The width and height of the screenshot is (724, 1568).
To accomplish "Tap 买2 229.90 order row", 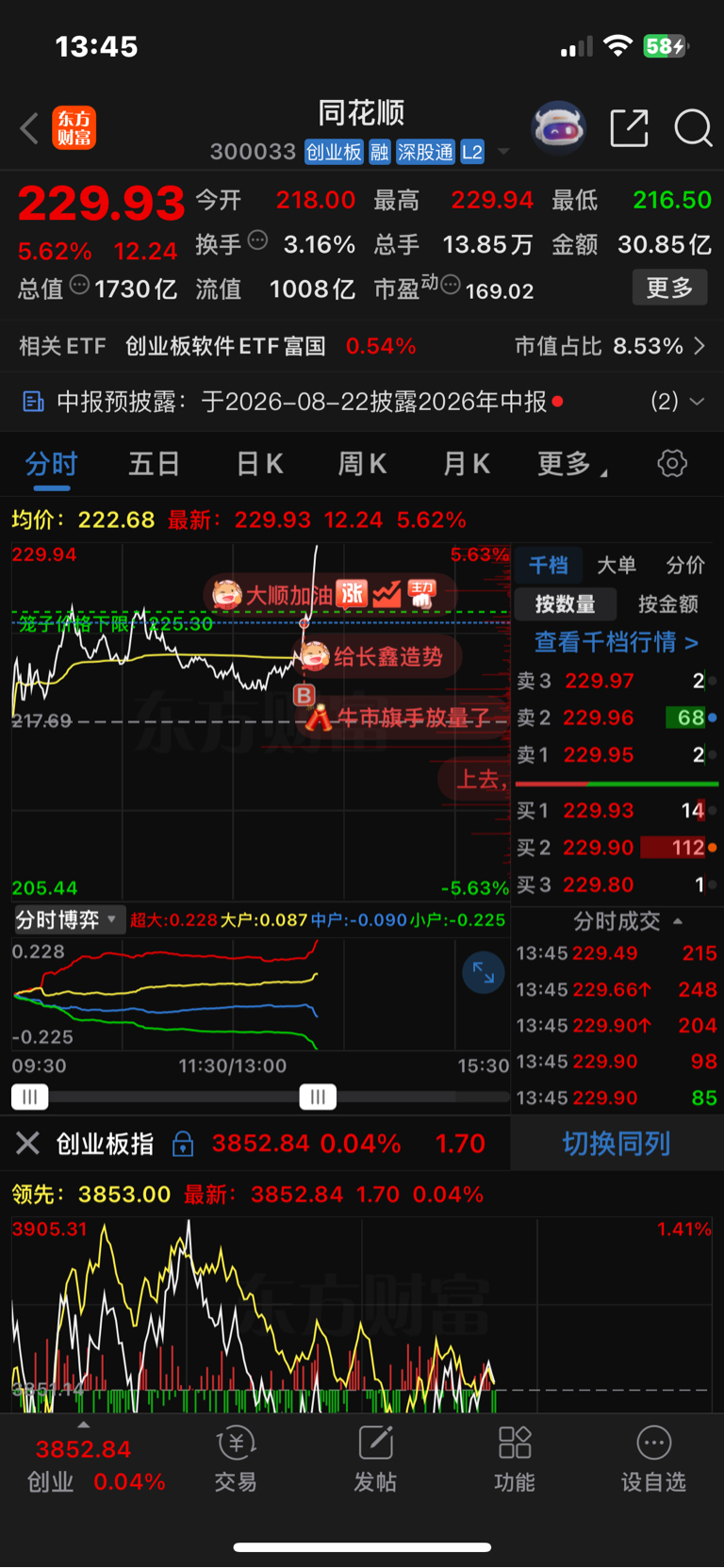I will pyautogui.click(x=617, y=848).
